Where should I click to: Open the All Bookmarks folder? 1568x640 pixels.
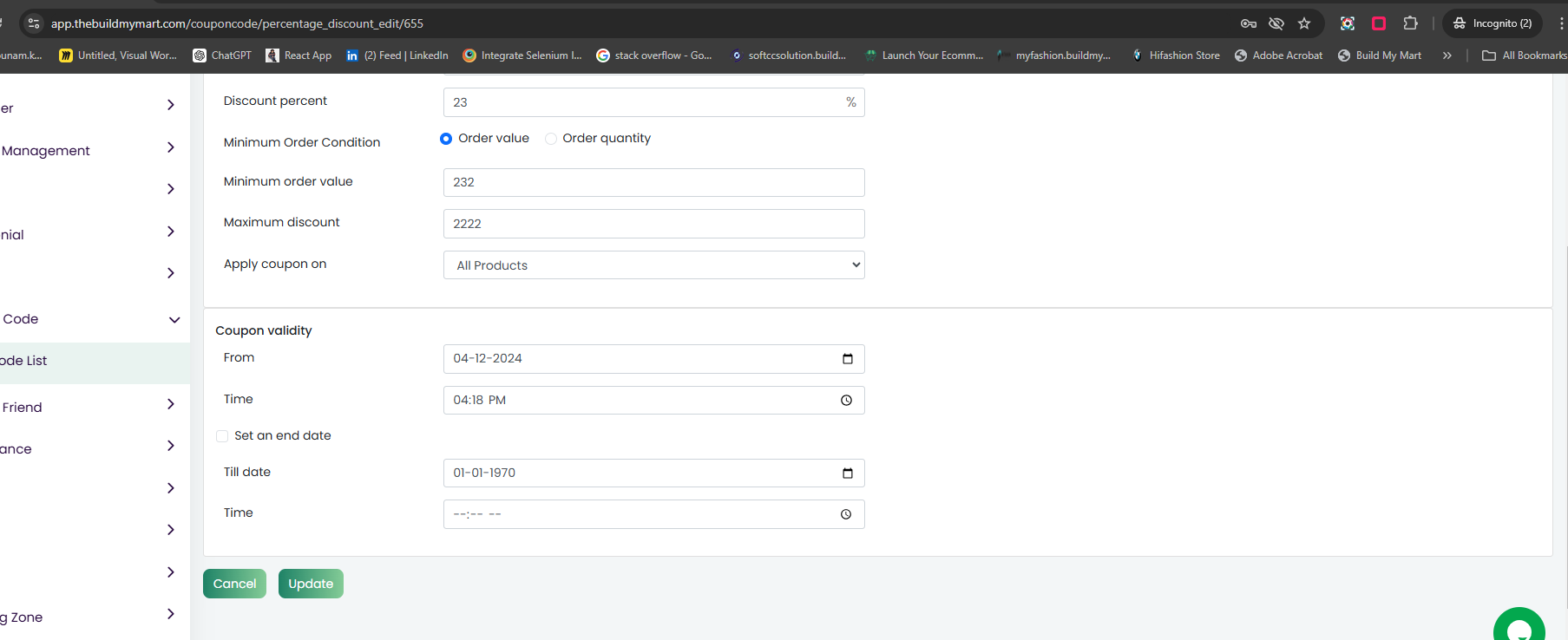point(1525,56)
